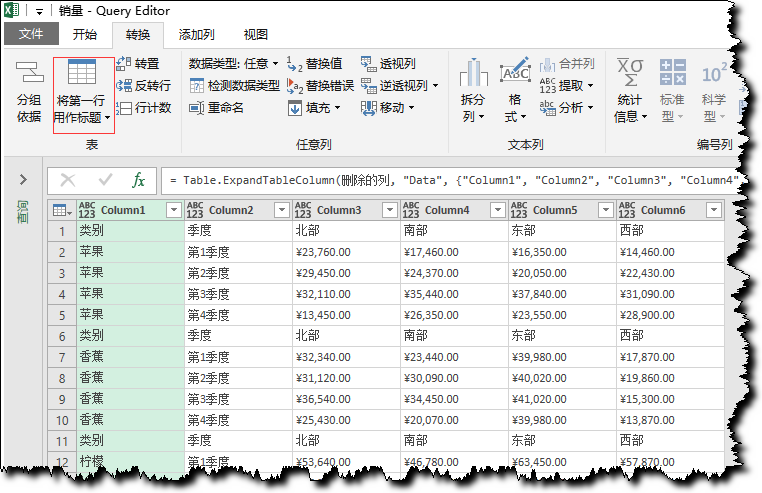Image resolution: width=762 pixels, height=493 pixels.
Task: Open the Fill (填充) menu
Action: pyautogui.click(x=314, y=107)
